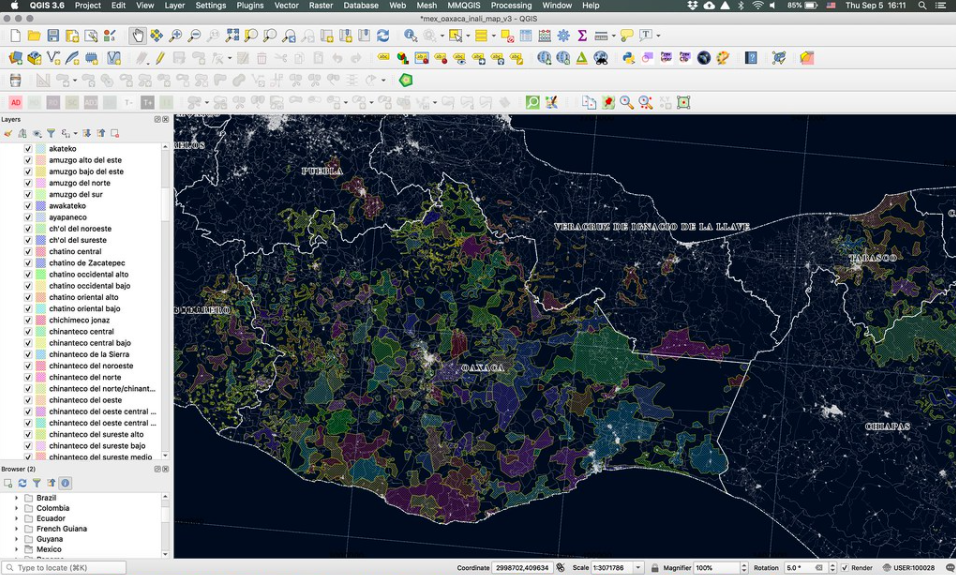Toggle visibility of chatino central layer
The width and height of the screenshot is (956, 575).
(28, 252)
